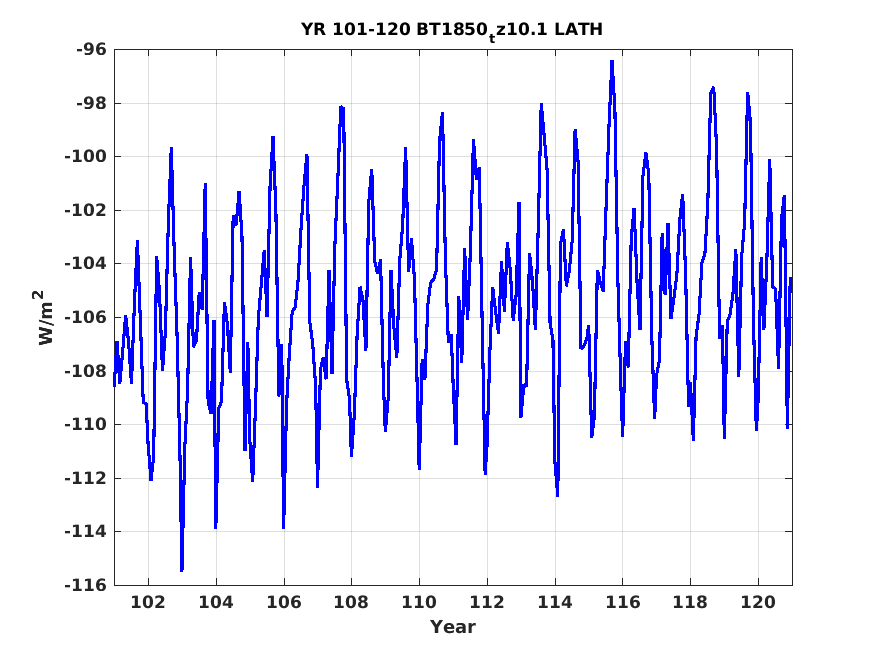Click the 'W/m2' y-axis label

pyautogui.click(x=45, y=317)
